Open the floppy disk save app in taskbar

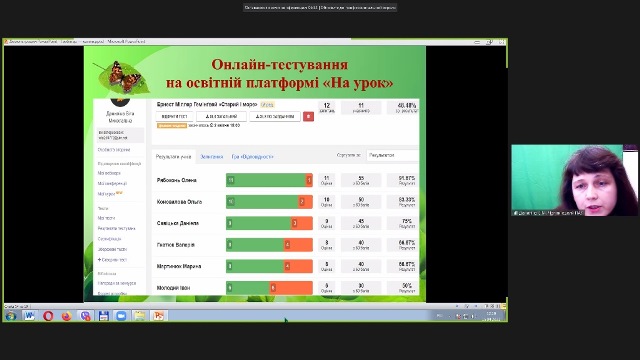(103, 316)
